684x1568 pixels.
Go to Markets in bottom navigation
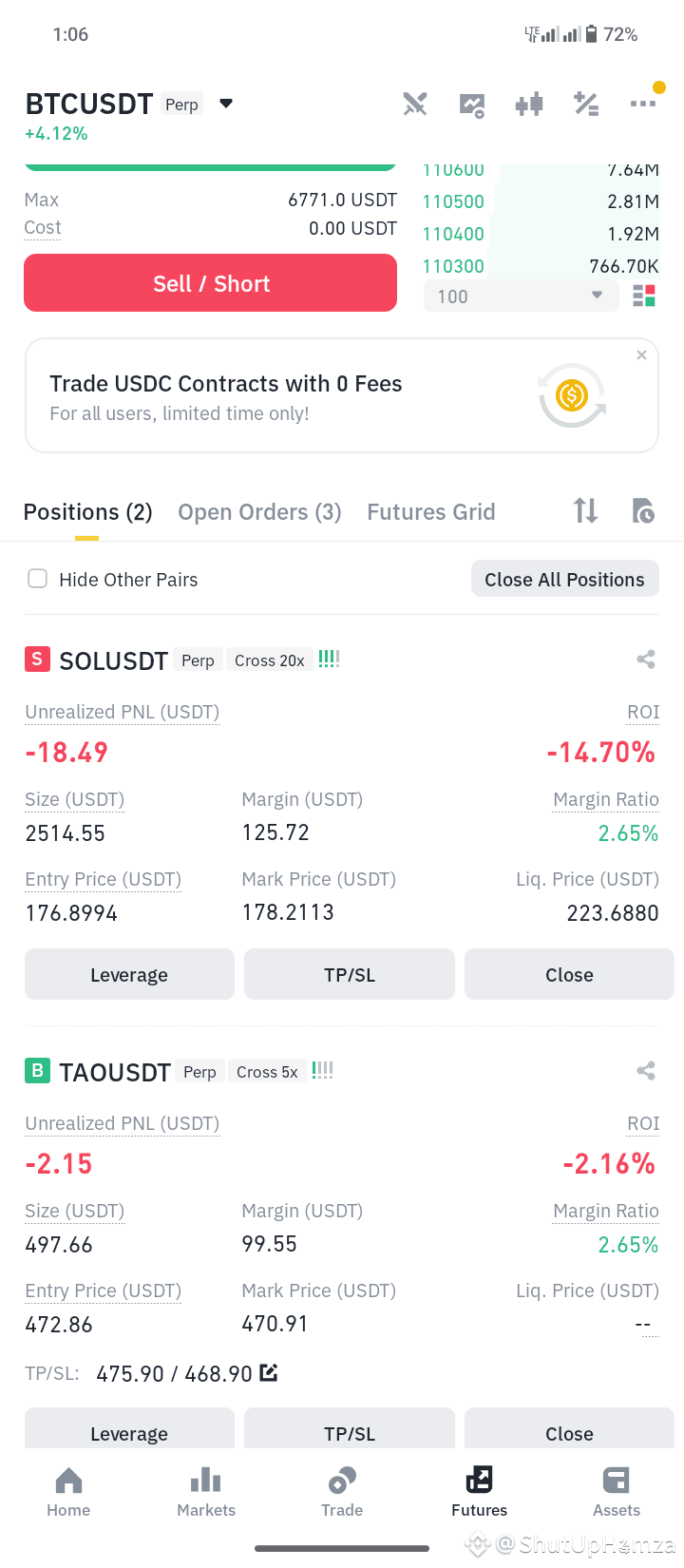(206, 1492)
